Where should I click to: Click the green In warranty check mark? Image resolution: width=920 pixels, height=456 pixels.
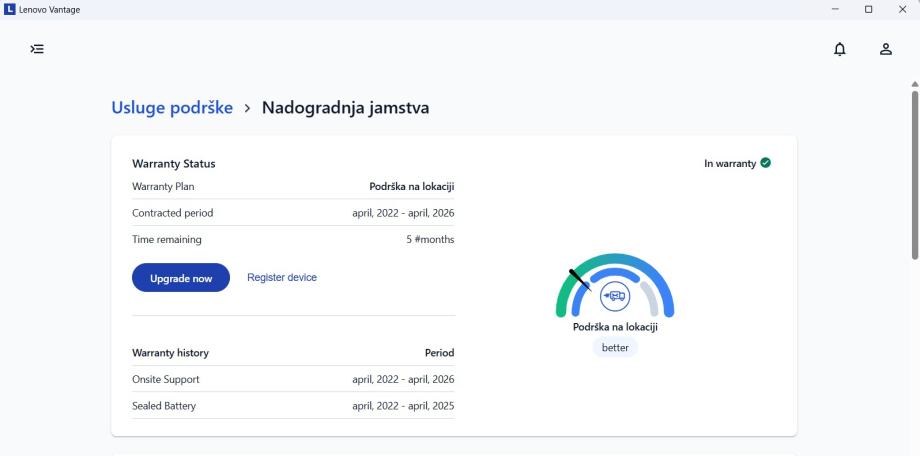point(766,163)
